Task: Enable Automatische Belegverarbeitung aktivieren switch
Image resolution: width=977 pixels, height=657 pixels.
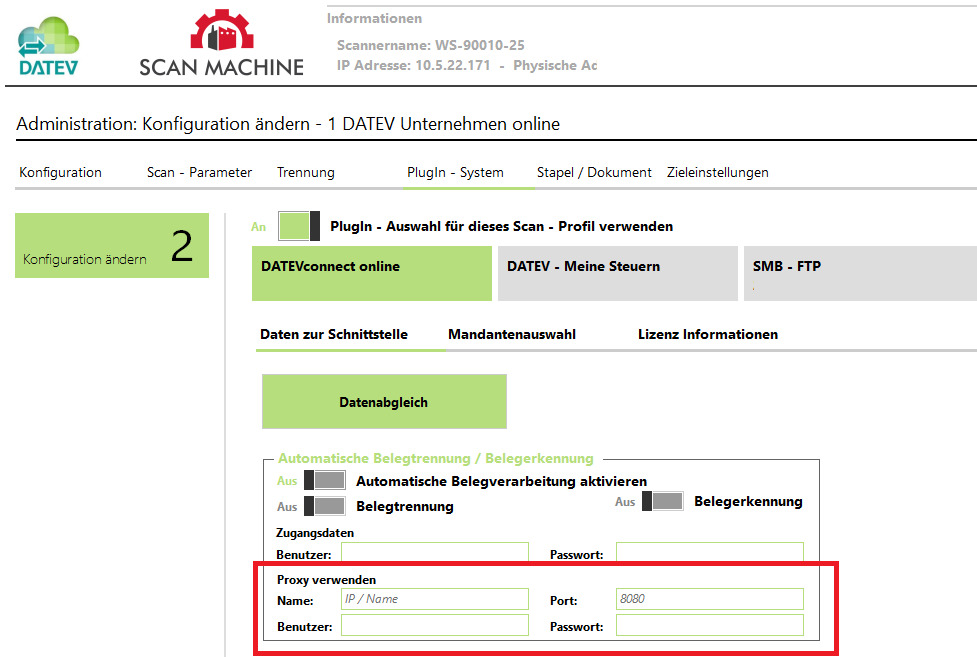Action: [325, 480]
